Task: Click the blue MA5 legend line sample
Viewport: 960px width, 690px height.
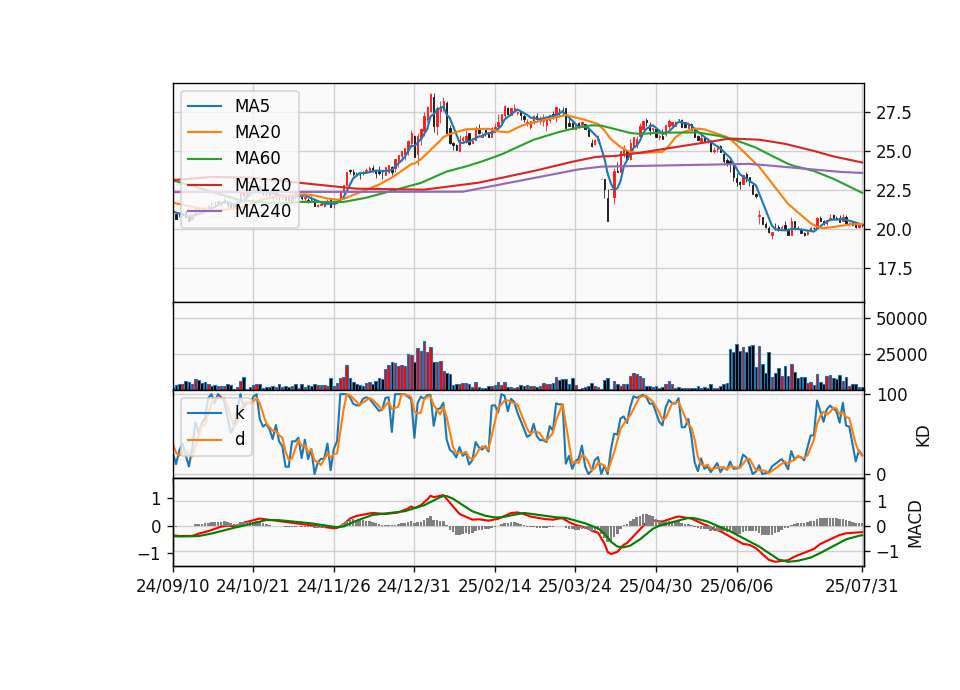Action: coord(204,107)
